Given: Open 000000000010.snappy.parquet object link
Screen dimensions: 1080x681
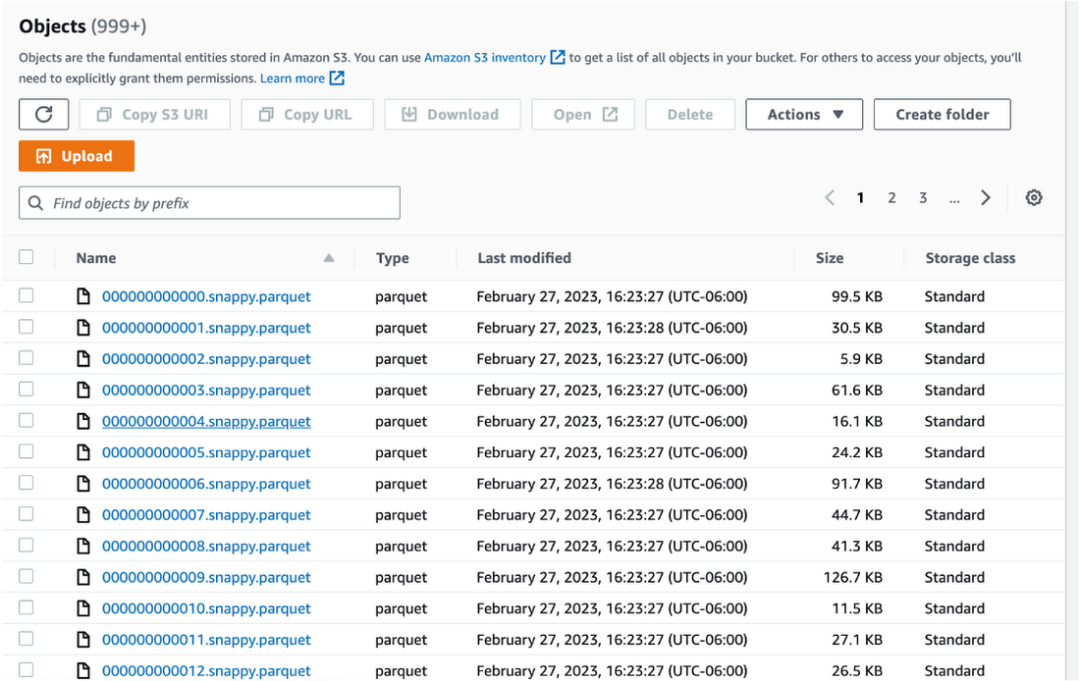Looking at the screenshot, I should tap(206, 609).
